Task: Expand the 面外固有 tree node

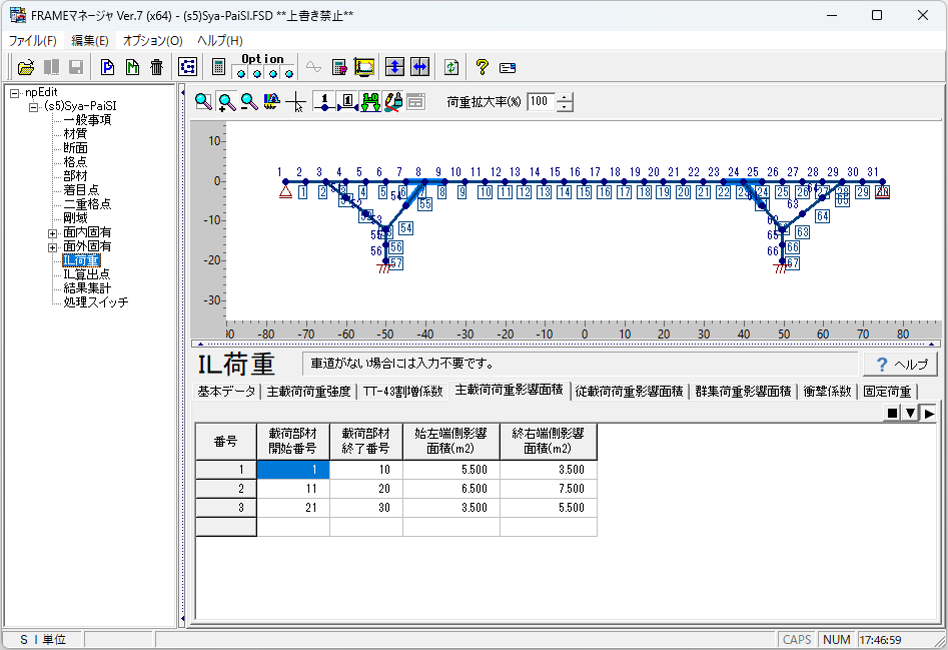Action: (52, 246)
